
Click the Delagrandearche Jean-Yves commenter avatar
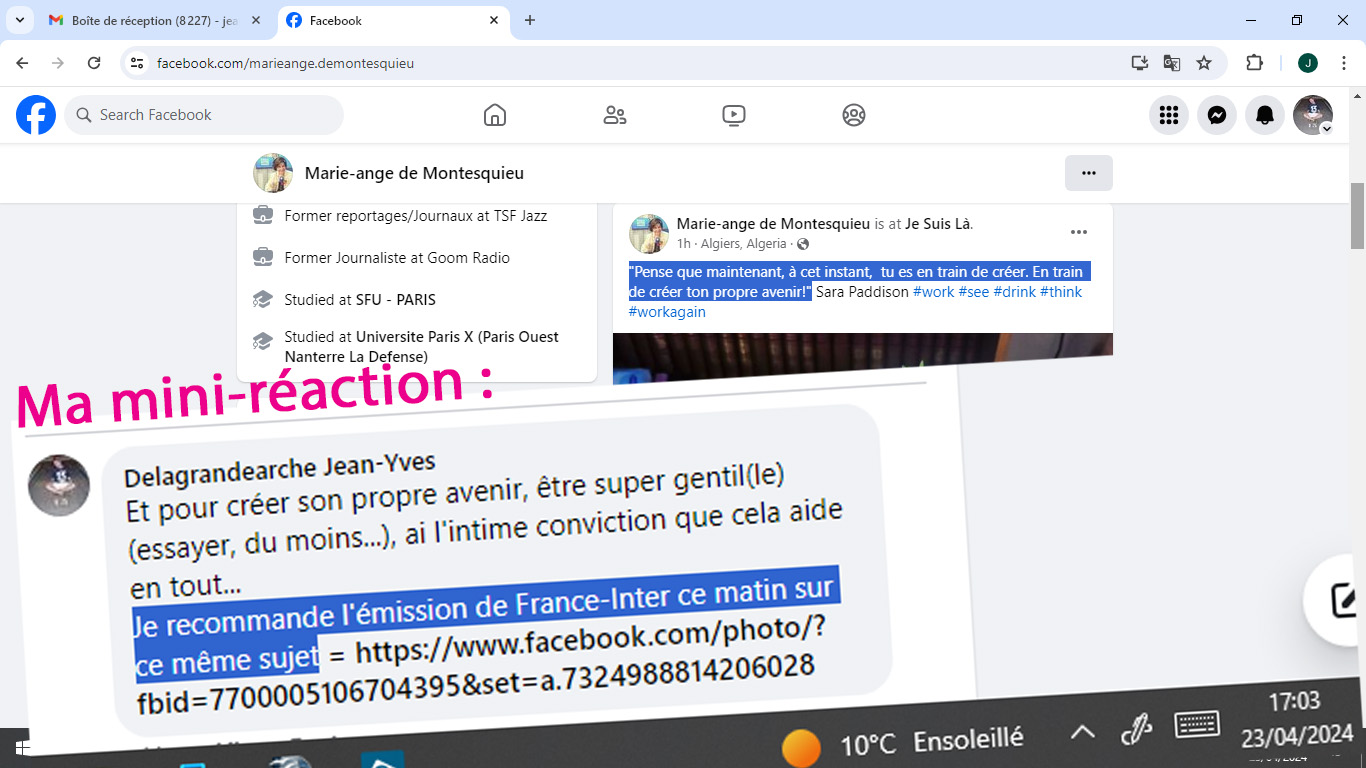pyautogui.click(x=59, y=485)
